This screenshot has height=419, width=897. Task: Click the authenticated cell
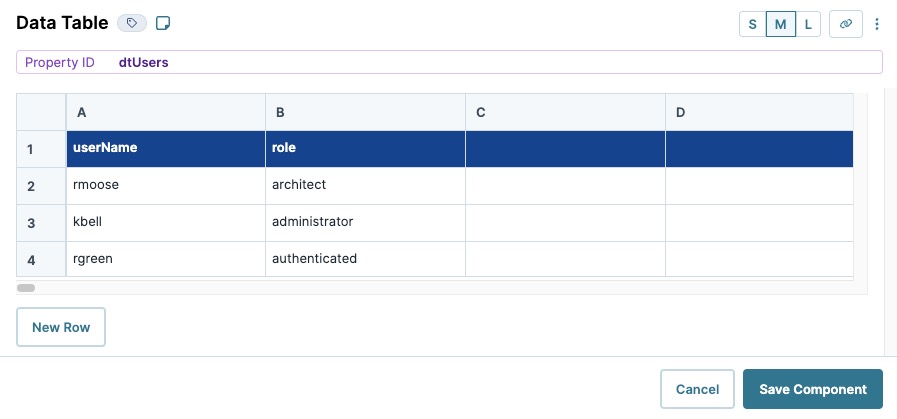(366, 259)
